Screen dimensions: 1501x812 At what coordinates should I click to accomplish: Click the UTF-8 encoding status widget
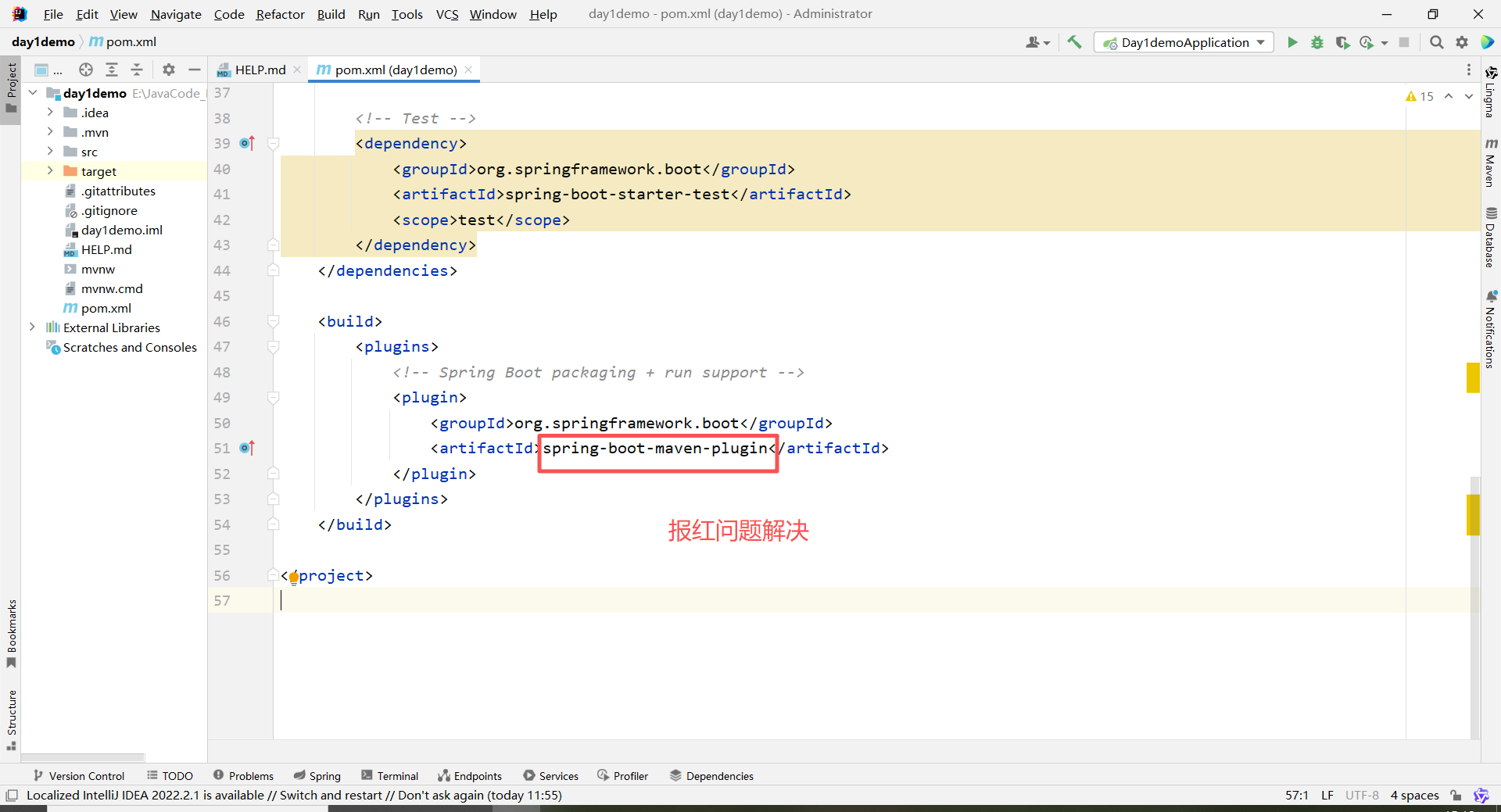pyautogui.click(x=1362, y=795)
